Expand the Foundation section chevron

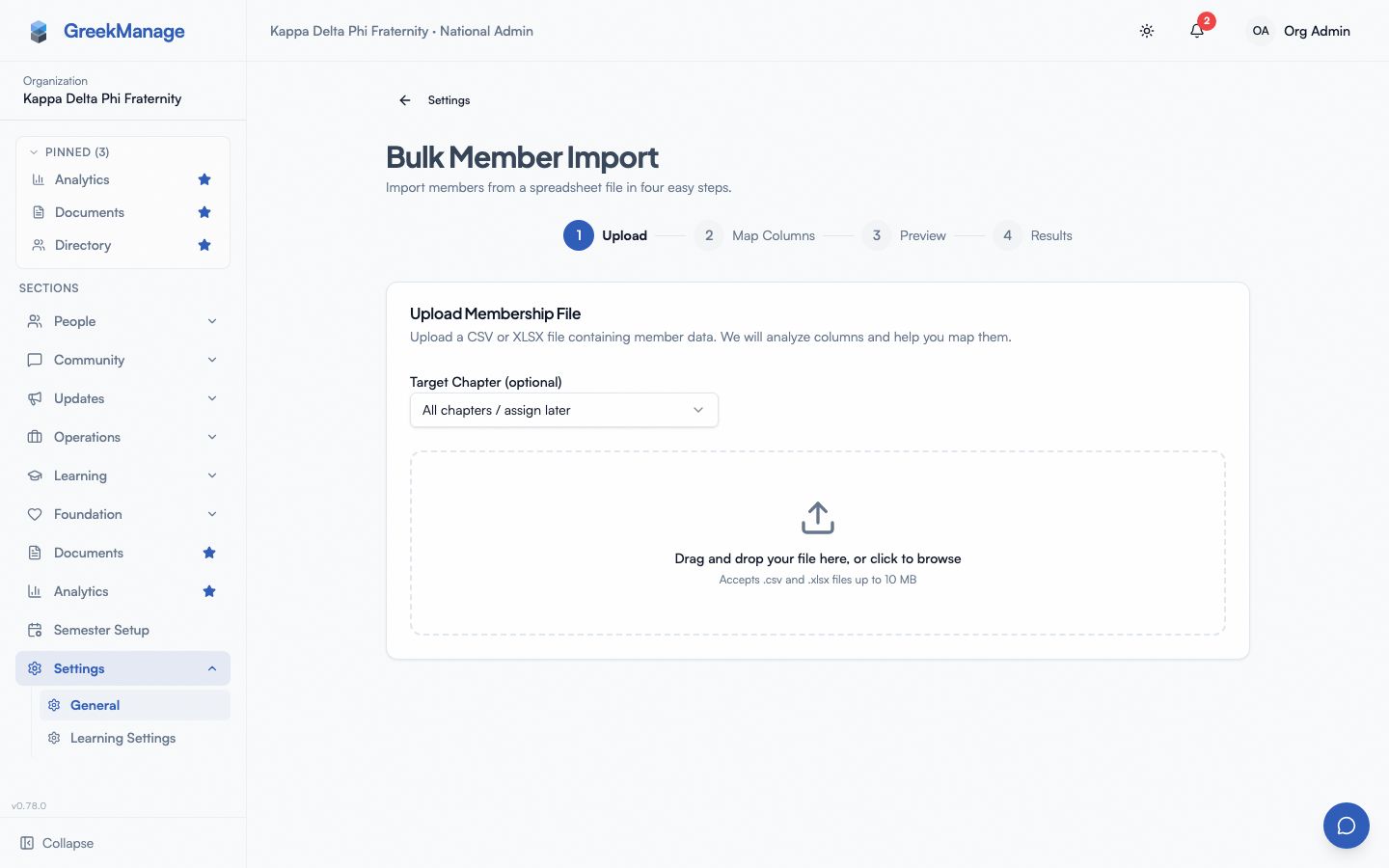[x=212, y=514]
